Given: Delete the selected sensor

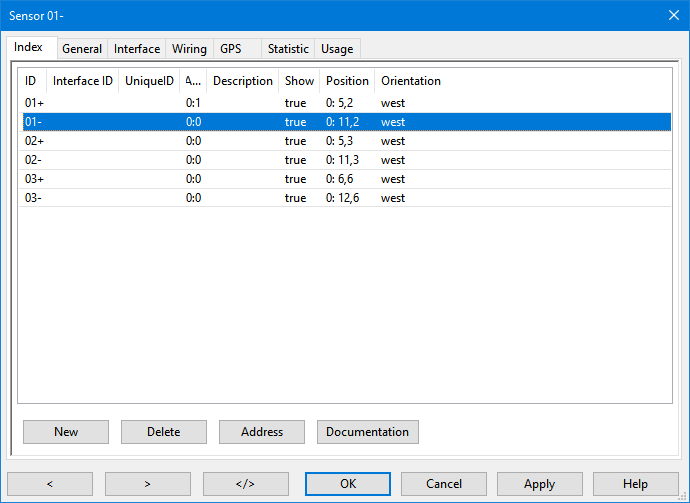Looking at the screenshot, I should point(164,432).
